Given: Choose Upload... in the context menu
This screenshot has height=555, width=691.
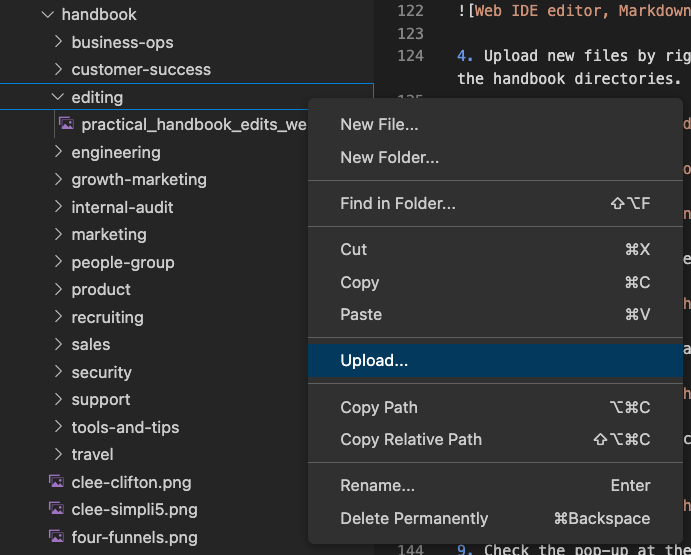Looking at the screenshot, I should (495, 361).
